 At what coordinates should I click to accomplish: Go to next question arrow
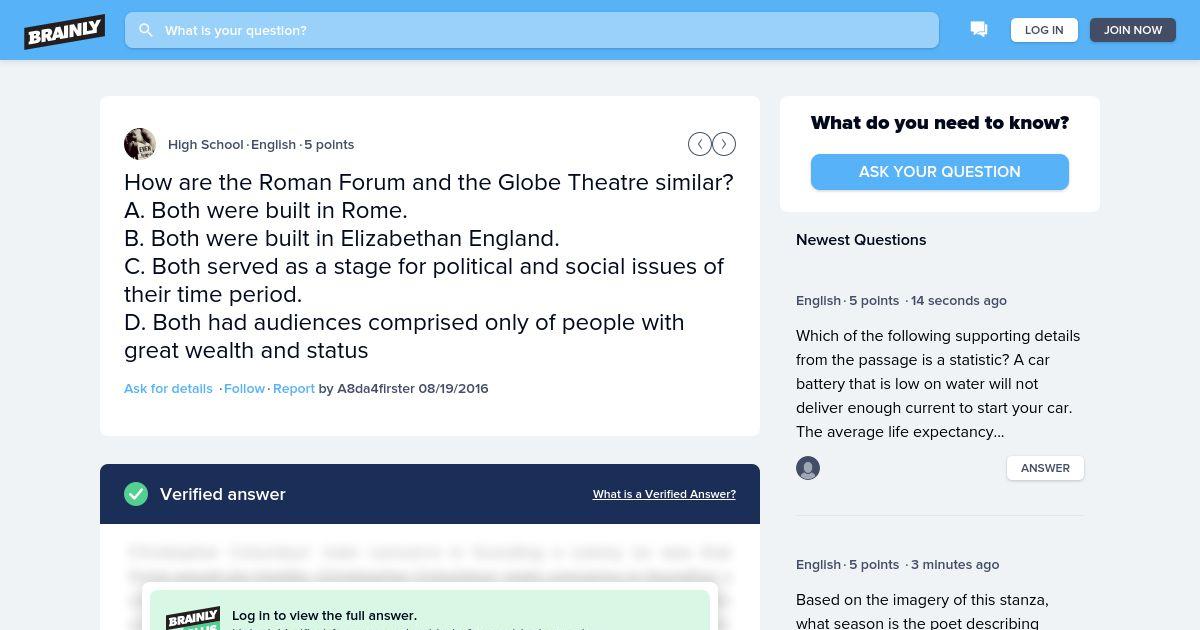[724, 144]
